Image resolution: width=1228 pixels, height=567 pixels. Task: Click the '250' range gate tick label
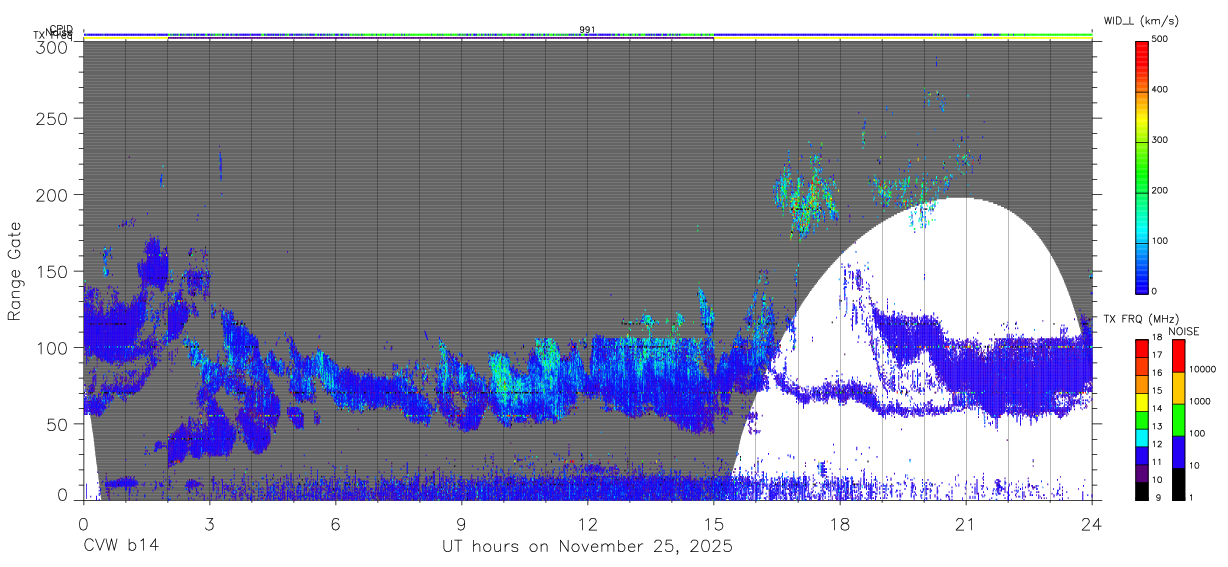54,118
